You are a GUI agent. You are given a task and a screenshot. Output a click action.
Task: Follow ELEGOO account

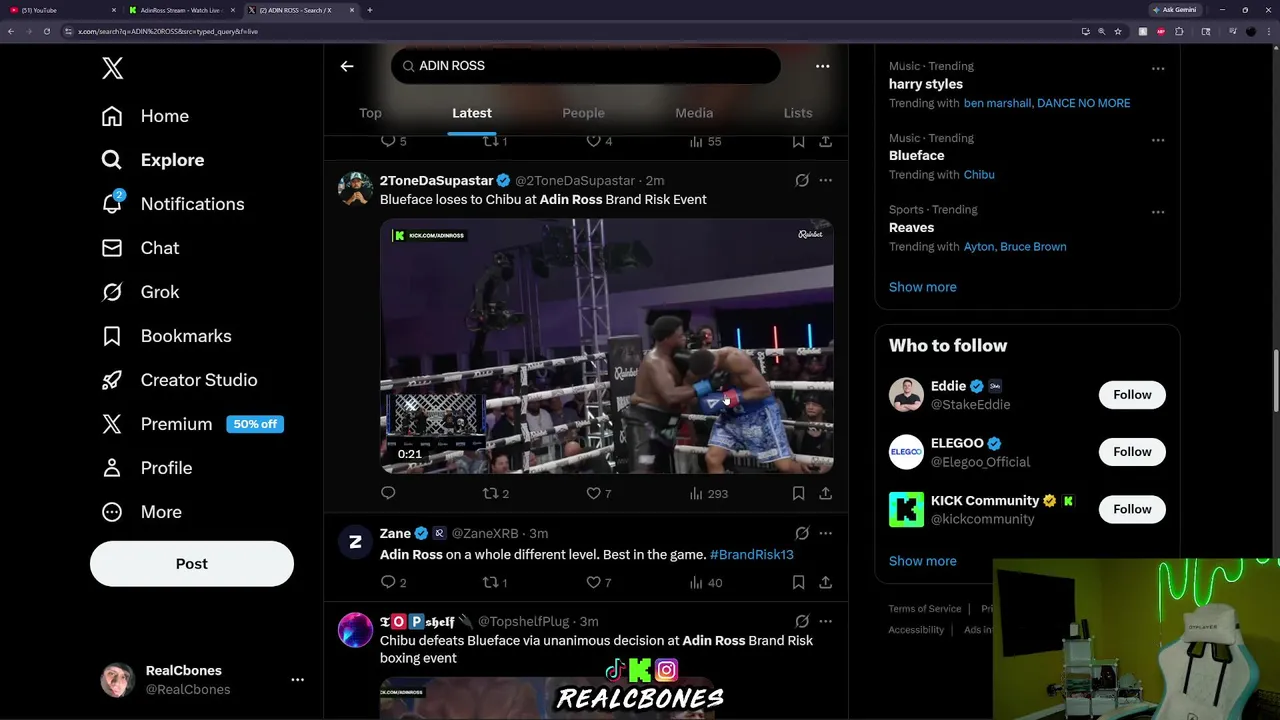(1132, 452)
